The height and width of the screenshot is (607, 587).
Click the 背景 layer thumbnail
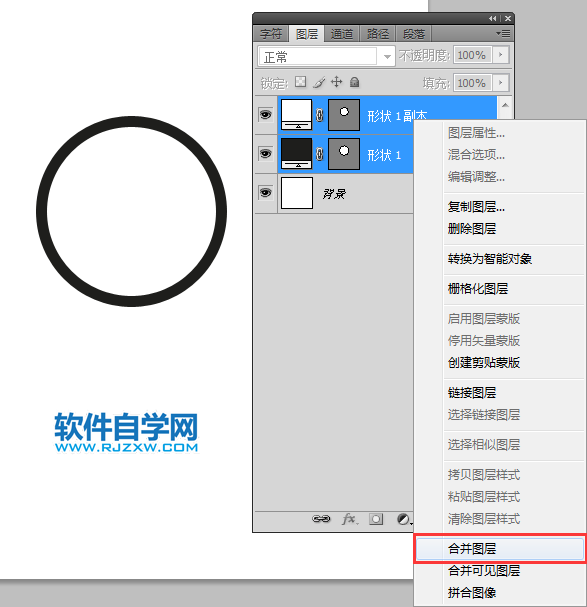pyautogui.click(x=297, y=193)
